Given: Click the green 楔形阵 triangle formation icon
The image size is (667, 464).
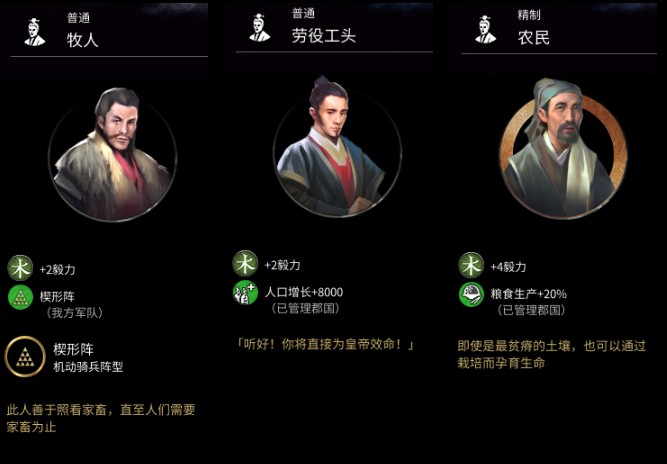Looking at the screenshot, I should point(20,297).
